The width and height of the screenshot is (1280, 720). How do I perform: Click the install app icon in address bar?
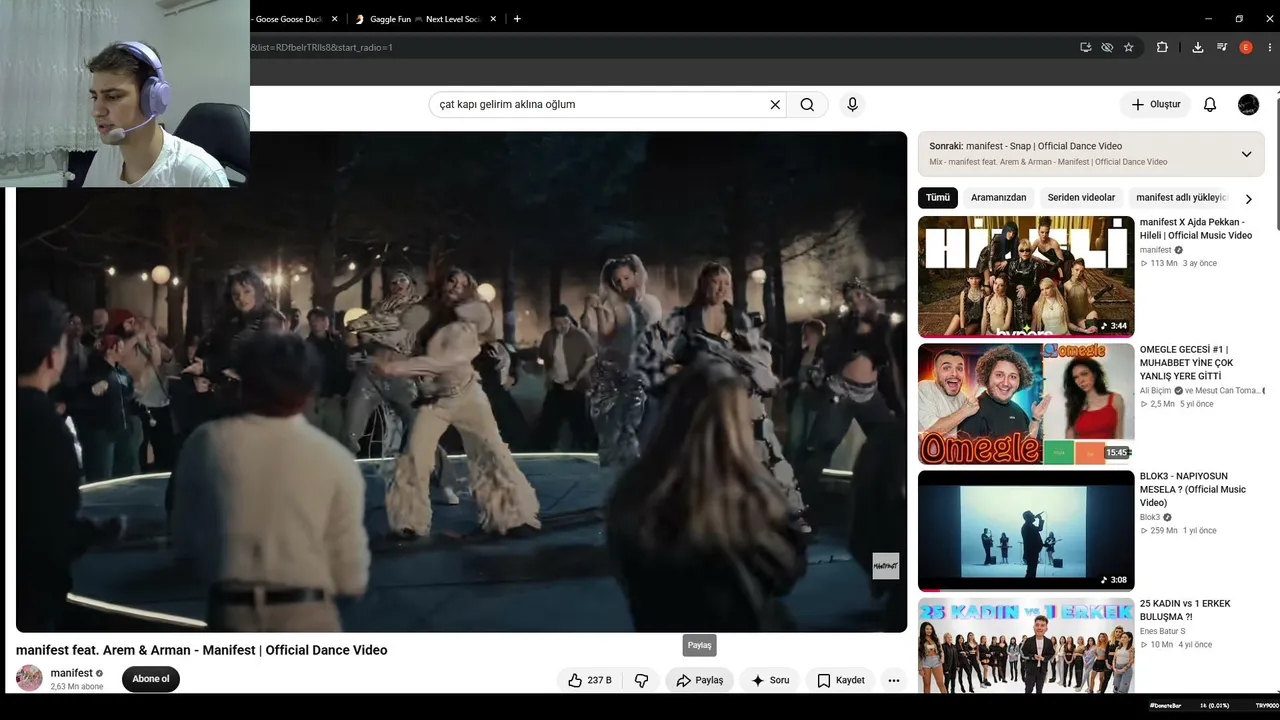1085,47
